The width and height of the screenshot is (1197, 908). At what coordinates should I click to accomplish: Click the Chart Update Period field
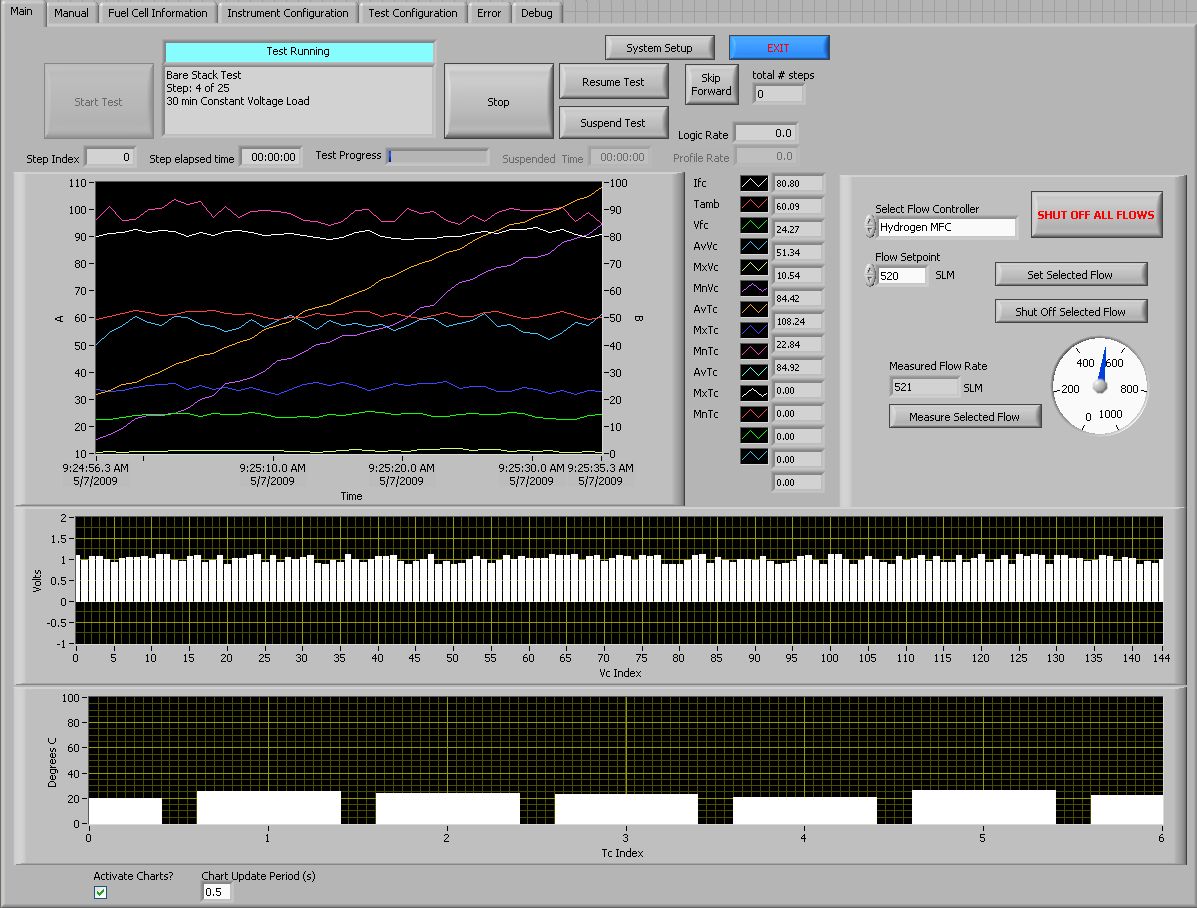point(216,892)
